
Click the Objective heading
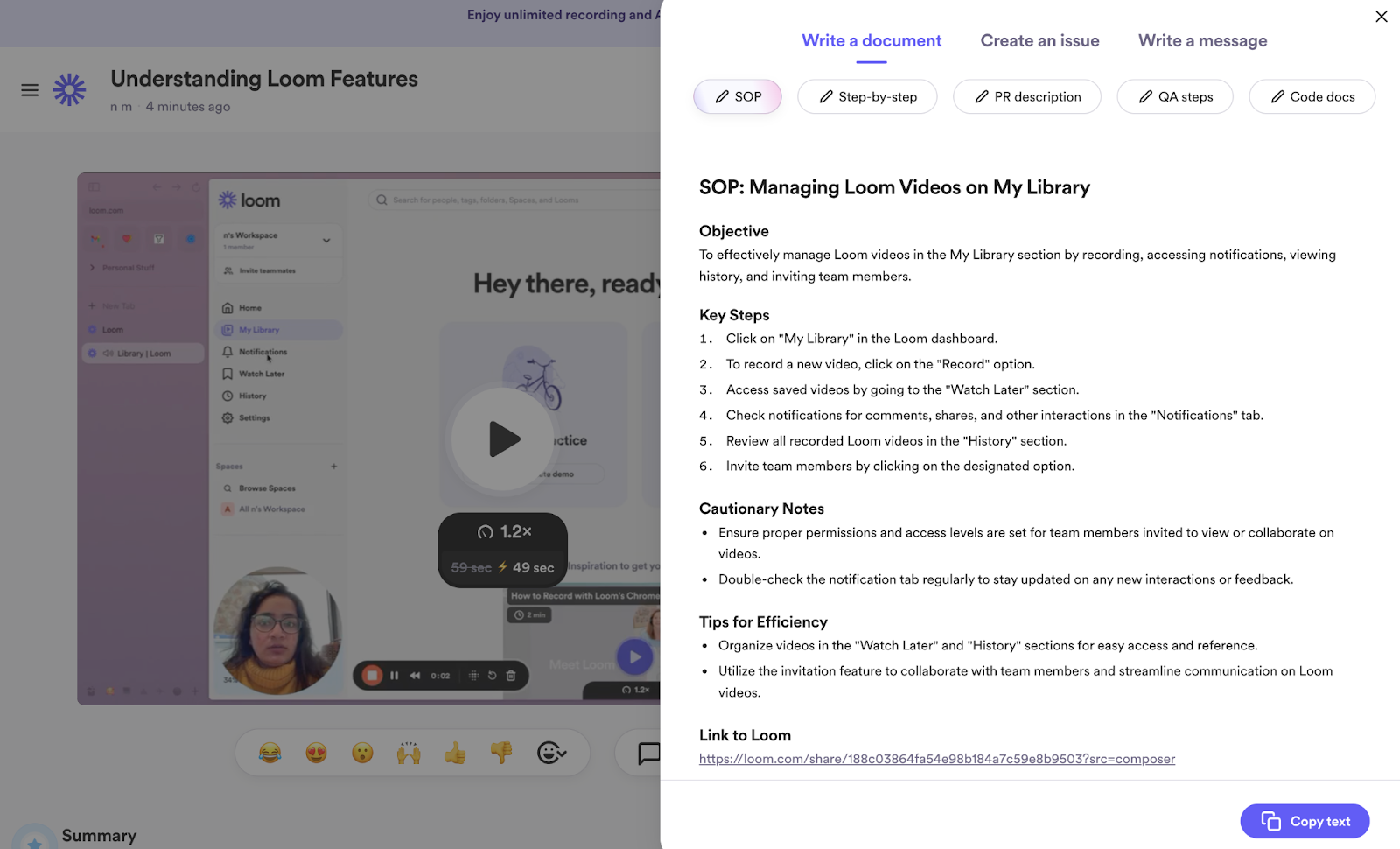click(x=734, y=231)
